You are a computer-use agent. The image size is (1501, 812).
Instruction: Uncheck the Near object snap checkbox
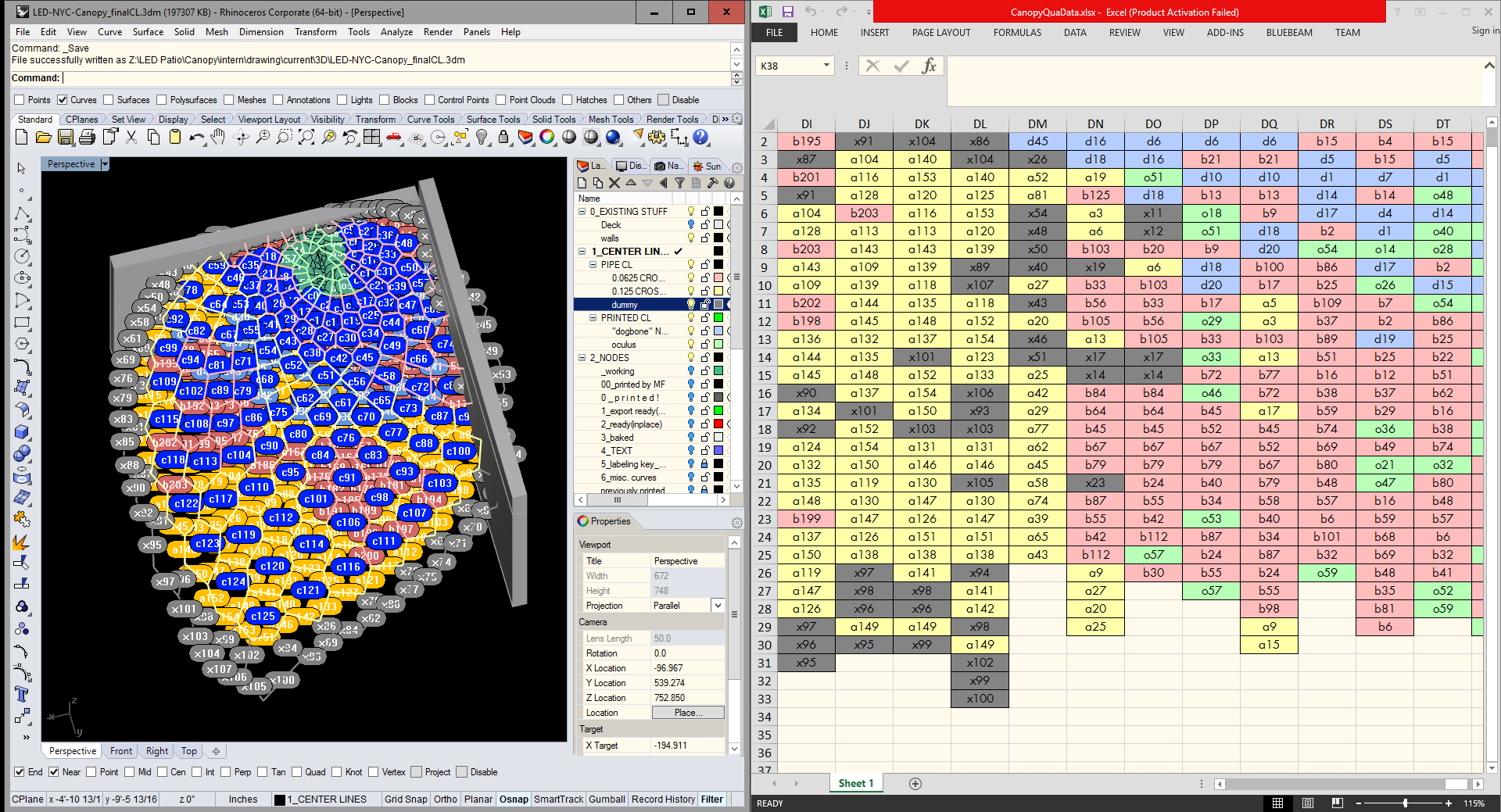point(54,772)
